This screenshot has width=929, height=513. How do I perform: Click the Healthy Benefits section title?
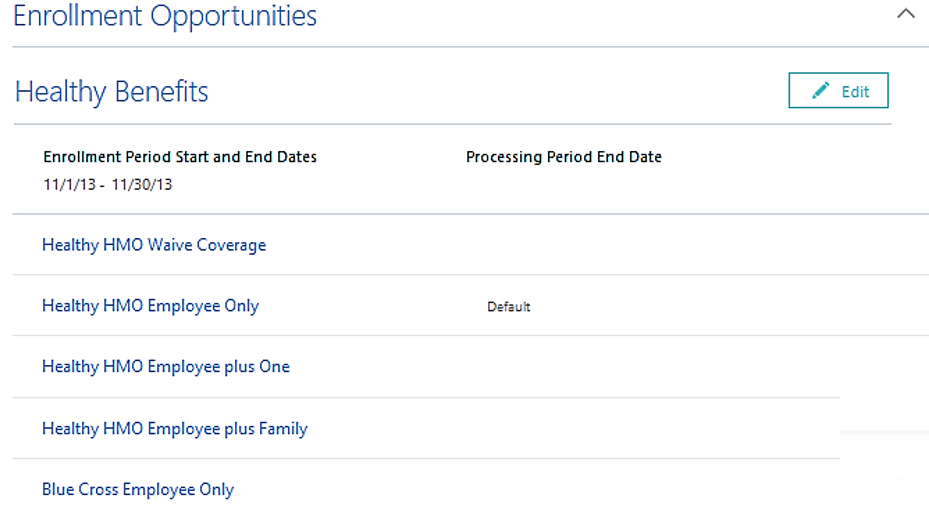pos(112,92)
